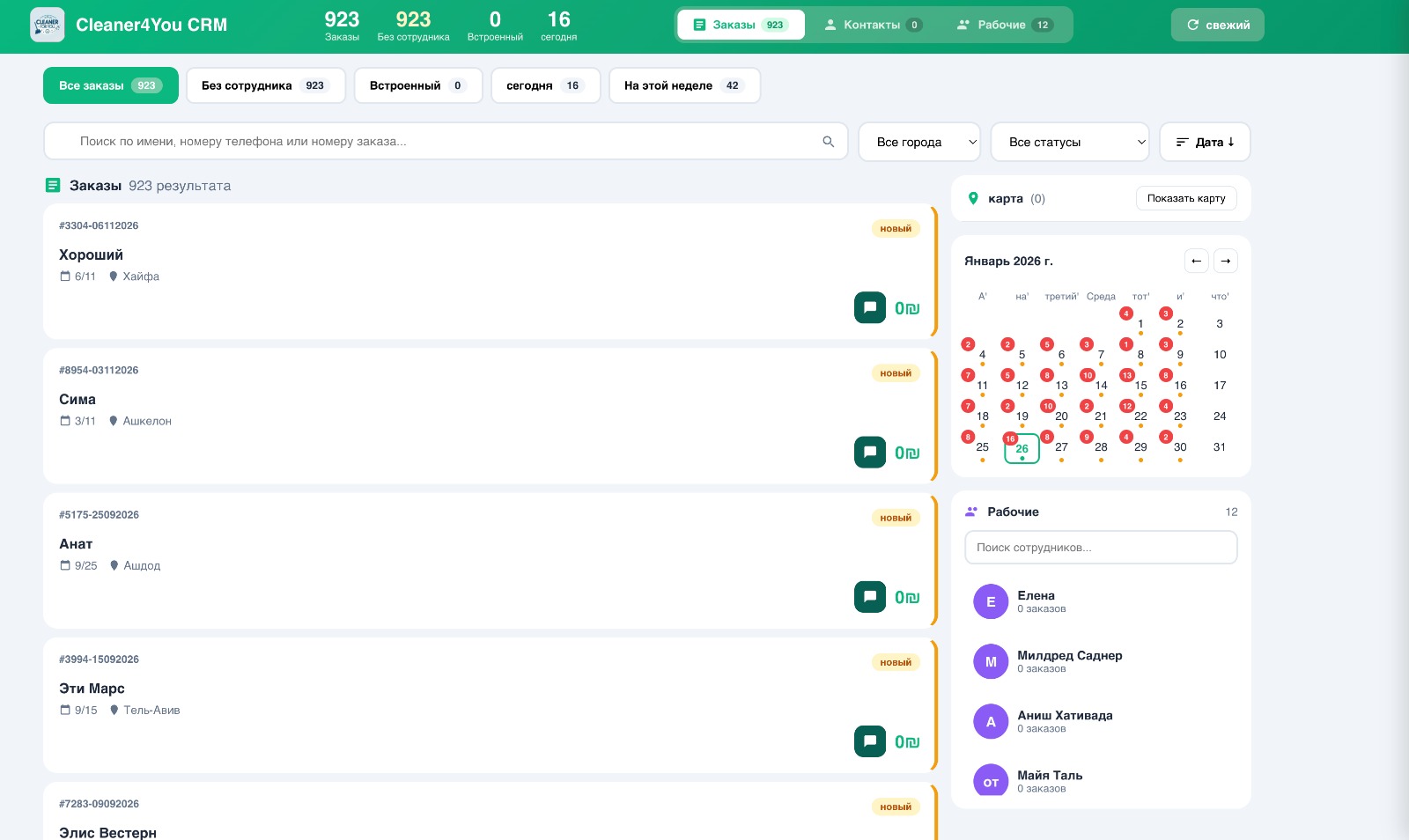The image size is (1409, 840).
Task: Click the Поиск сотрудников input field
Action: pyautogui.click(x=1101, y=547)
